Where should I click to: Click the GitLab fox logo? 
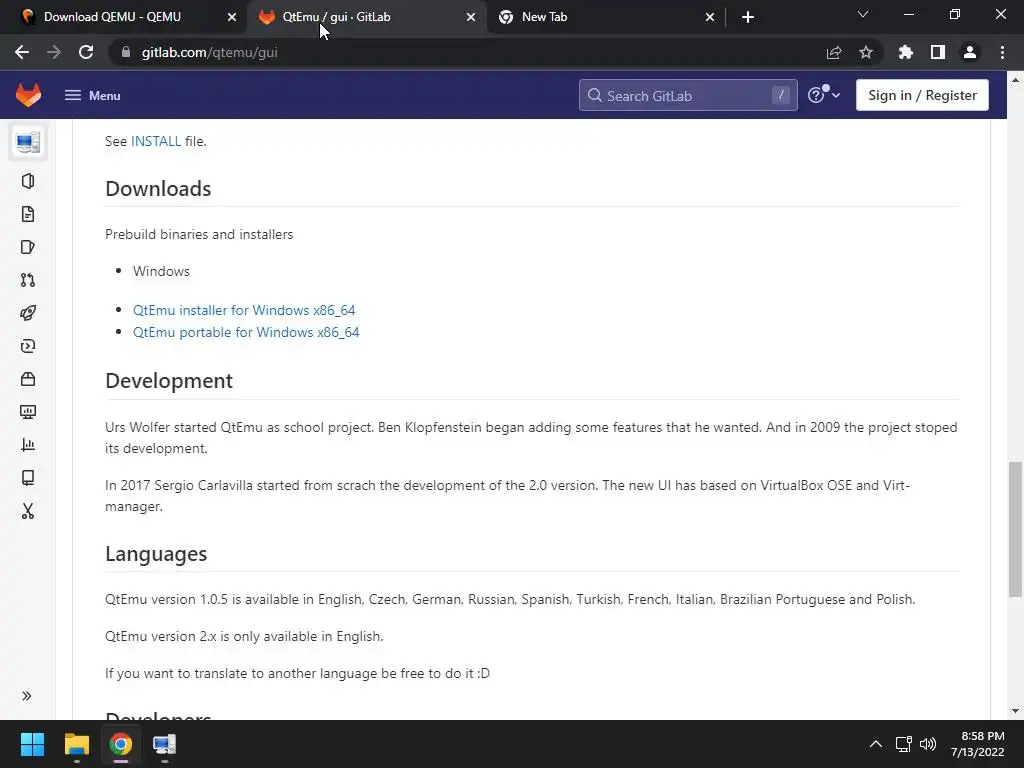point(28,95)
